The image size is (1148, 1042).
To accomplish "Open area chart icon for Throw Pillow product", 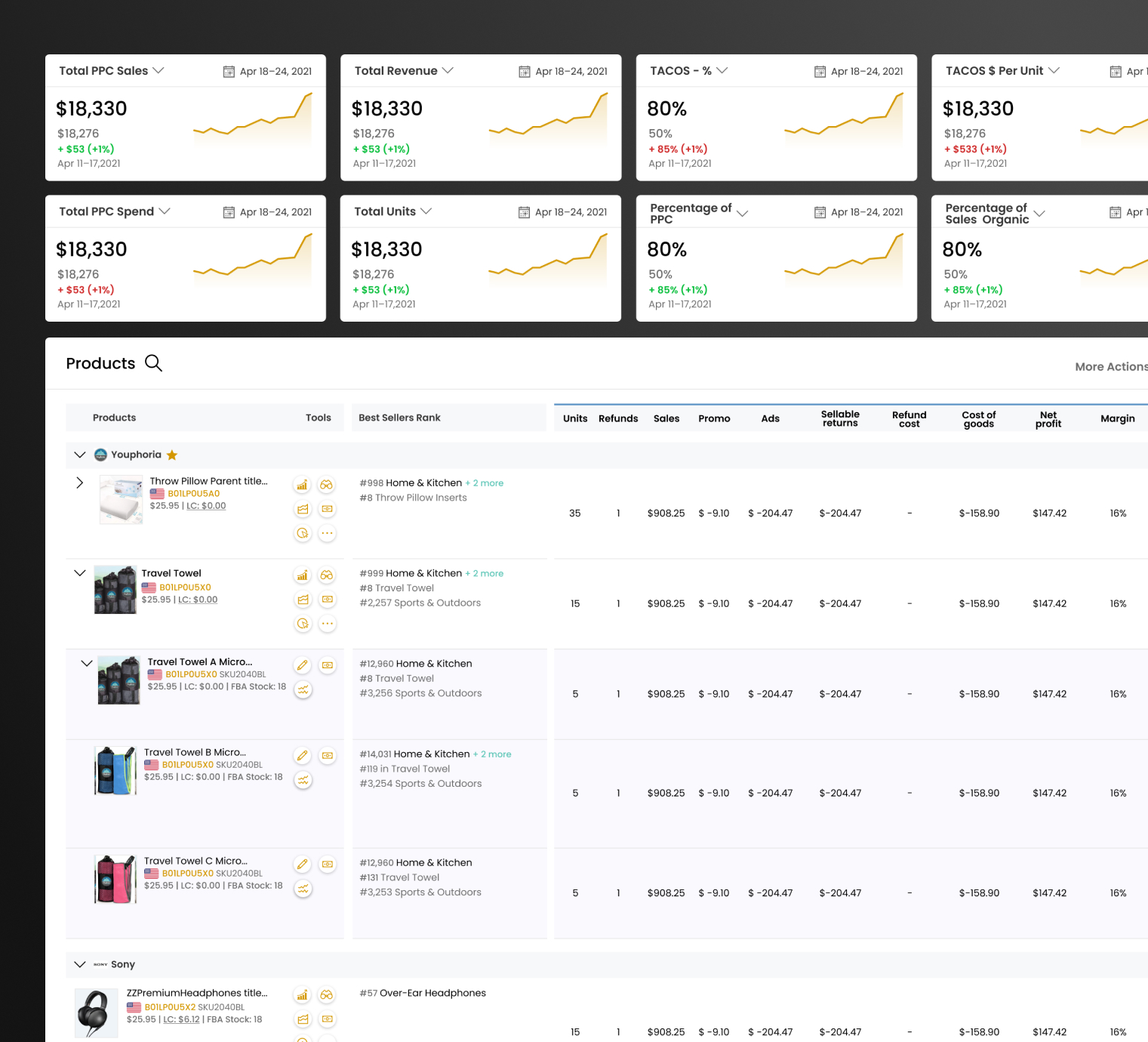I will point(303,509).
